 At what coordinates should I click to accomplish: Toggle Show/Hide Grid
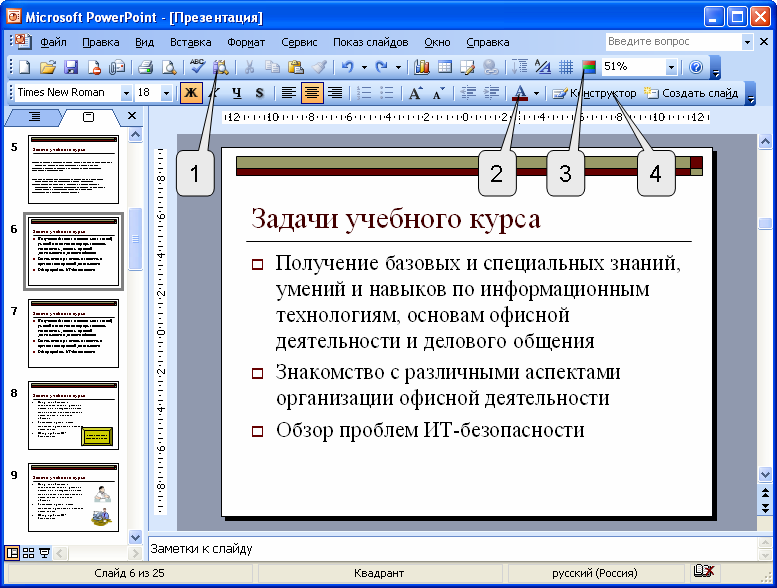click(566, 67)
